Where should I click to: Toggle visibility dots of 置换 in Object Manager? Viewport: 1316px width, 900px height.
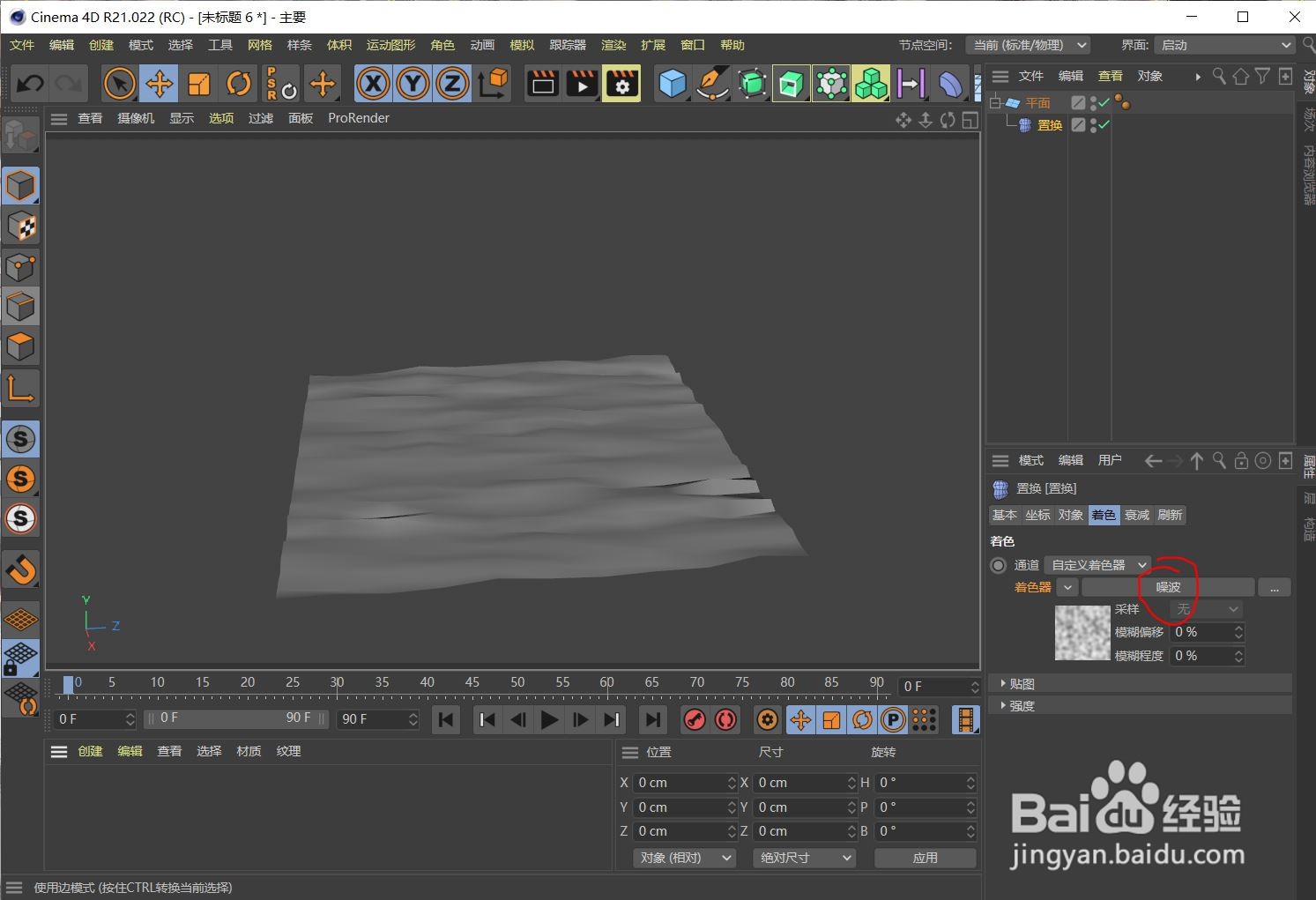tap(1093, 124)
